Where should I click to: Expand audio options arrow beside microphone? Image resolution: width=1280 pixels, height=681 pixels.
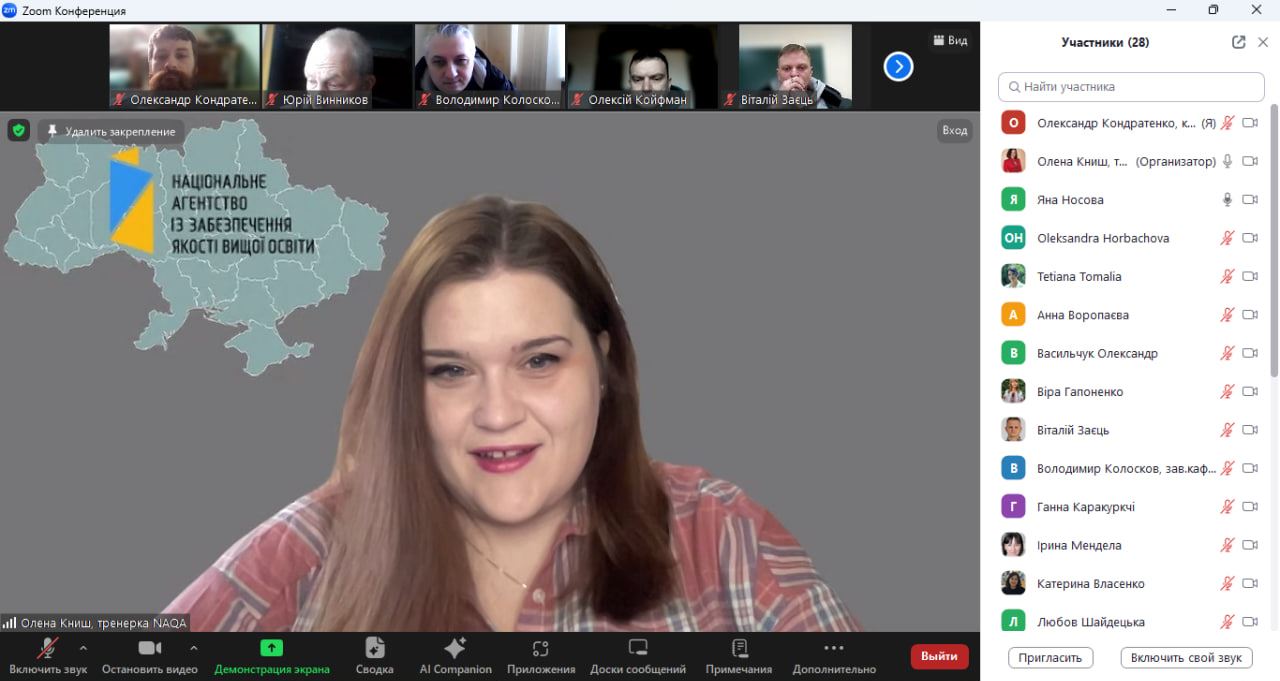pyautogui.click(x=83, y=647)
